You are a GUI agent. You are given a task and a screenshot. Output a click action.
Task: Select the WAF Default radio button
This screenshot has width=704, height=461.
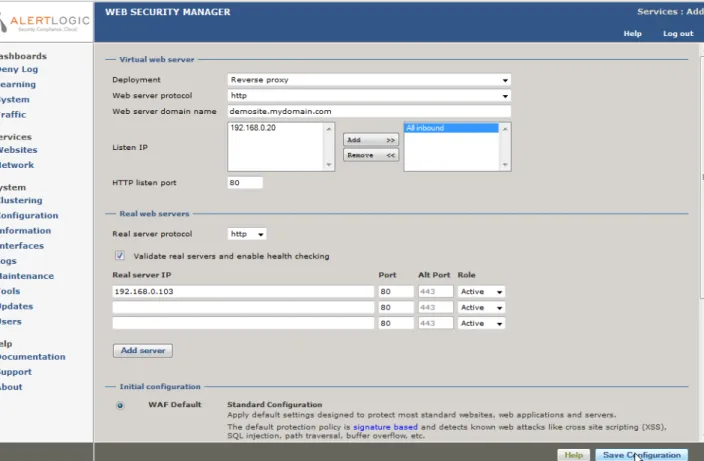tap(120, 405)
